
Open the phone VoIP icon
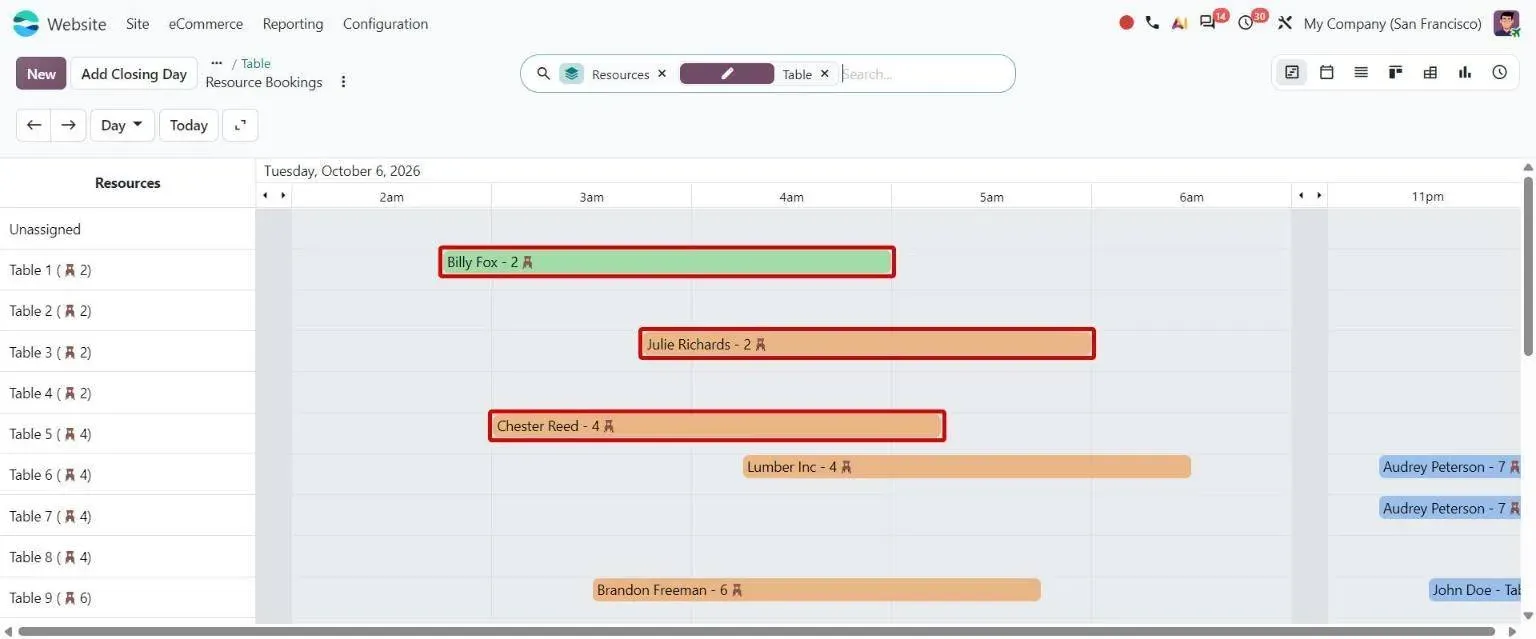point(1152,23)
